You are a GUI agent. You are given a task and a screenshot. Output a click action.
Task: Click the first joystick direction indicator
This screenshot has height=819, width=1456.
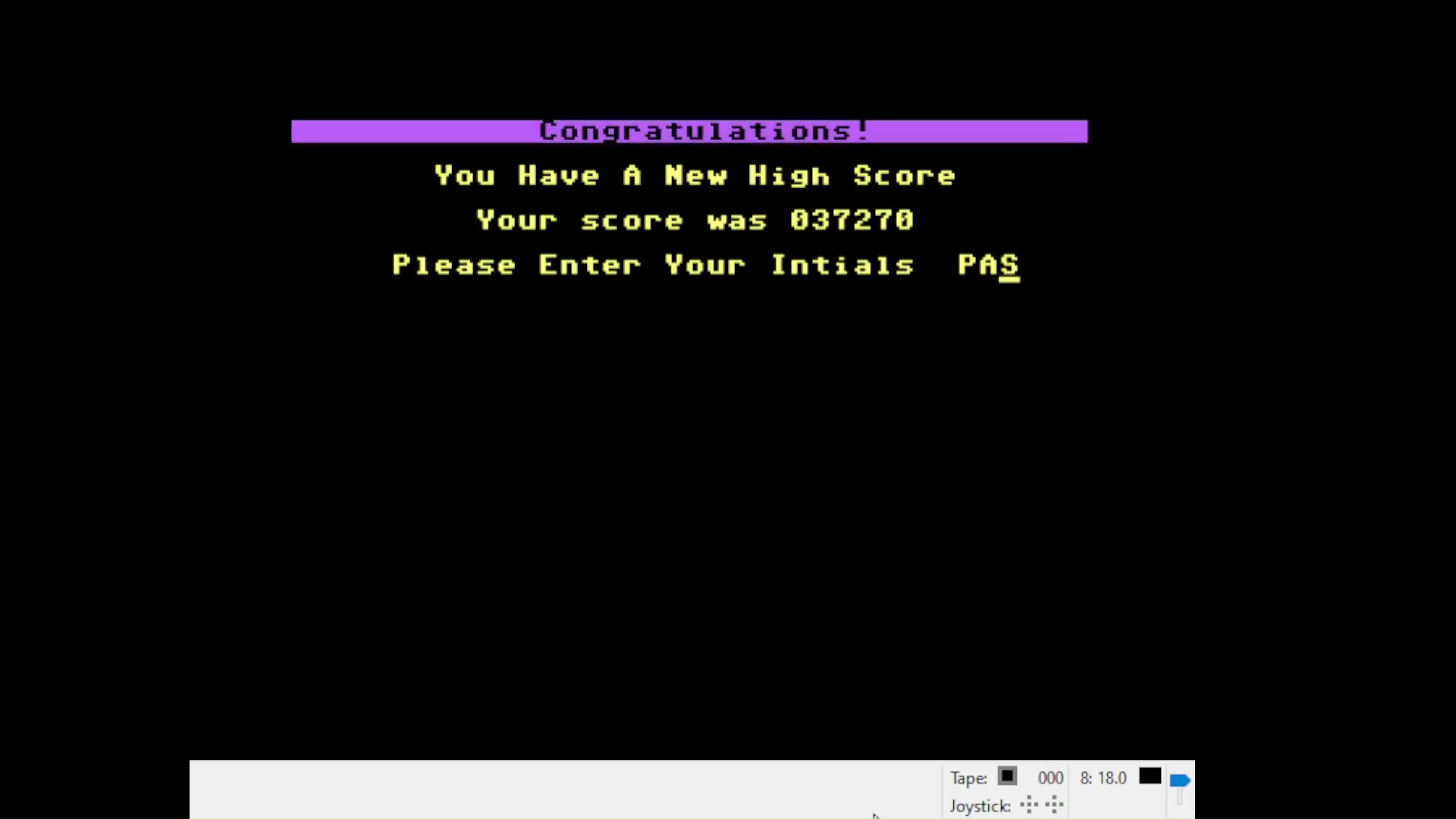1029,805
